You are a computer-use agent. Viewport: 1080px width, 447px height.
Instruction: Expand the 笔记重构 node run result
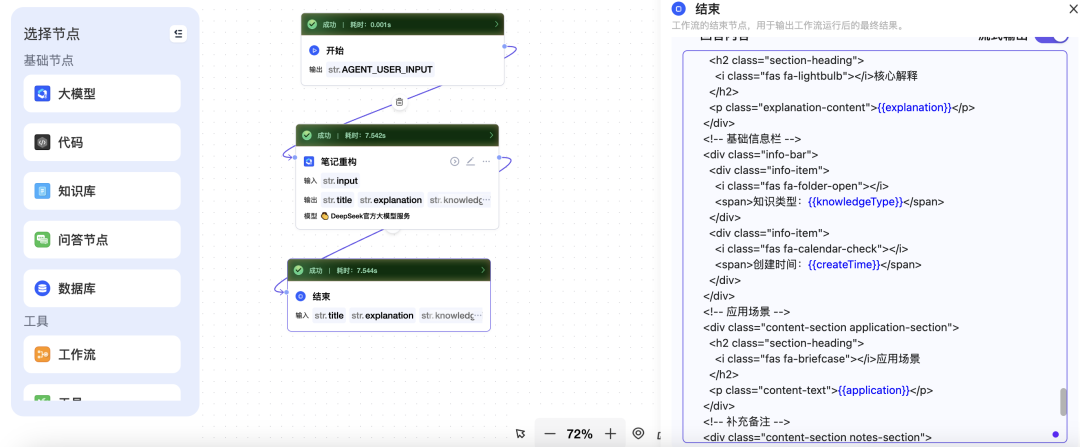[491, 135]
